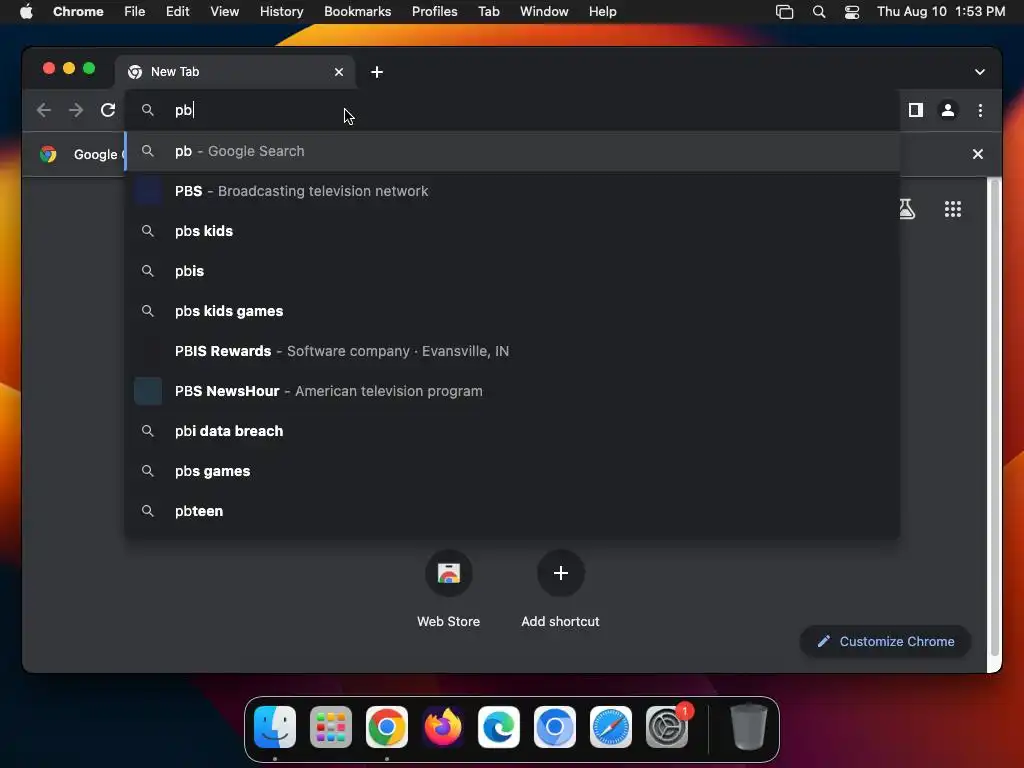Open Launchpad from the Dock

tap(331, 727)
